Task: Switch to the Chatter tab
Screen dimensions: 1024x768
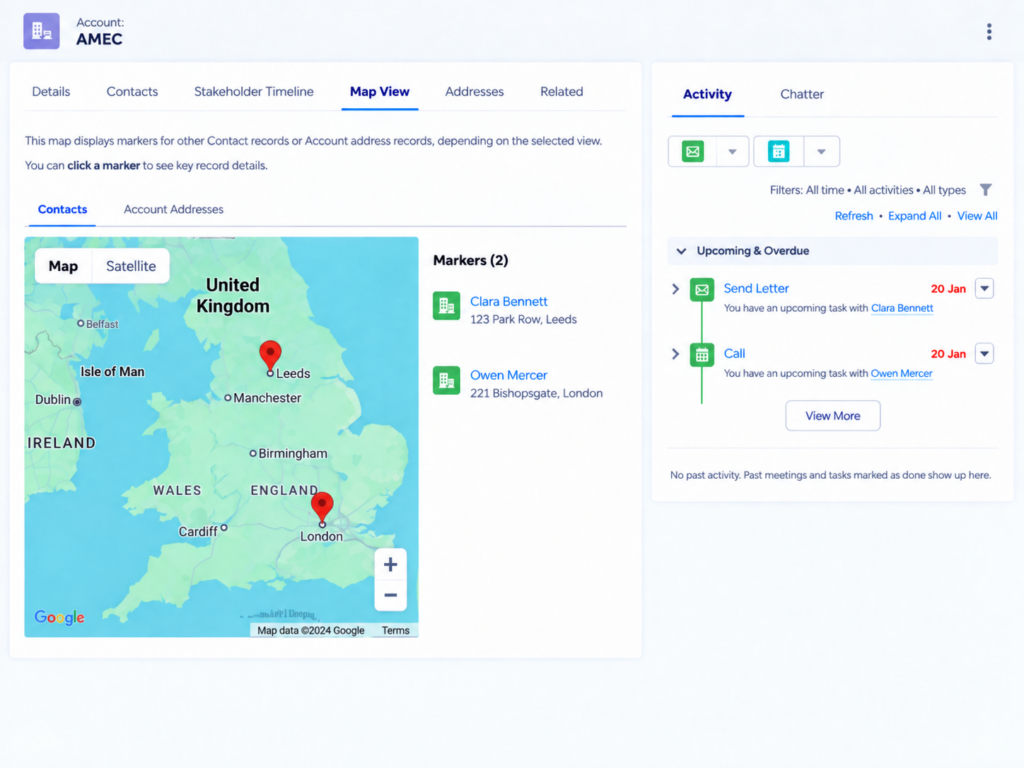Action: (x=801, y=94)
